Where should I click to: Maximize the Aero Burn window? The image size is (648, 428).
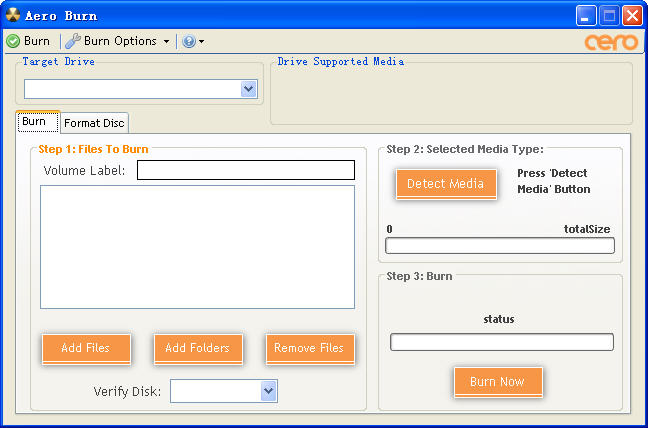coord(609,16)
